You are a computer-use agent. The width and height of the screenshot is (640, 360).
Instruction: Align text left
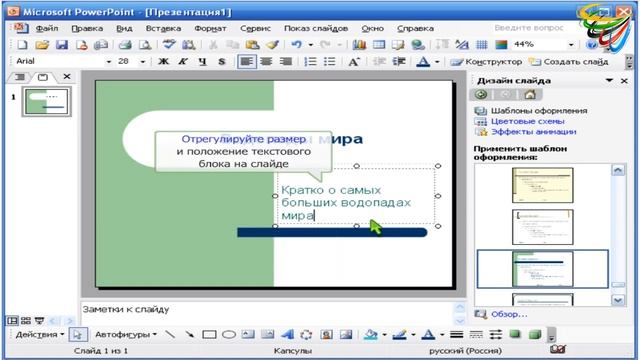(247, 62)
